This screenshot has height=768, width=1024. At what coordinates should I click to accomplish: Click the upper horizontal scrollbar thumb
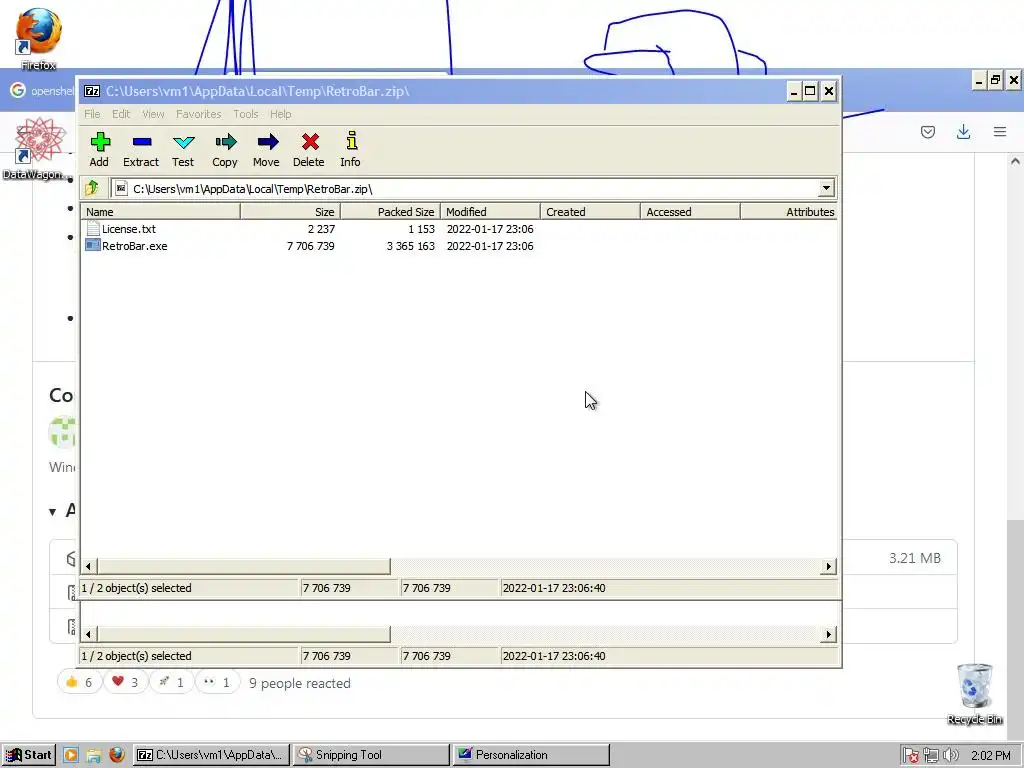point(244,566)
